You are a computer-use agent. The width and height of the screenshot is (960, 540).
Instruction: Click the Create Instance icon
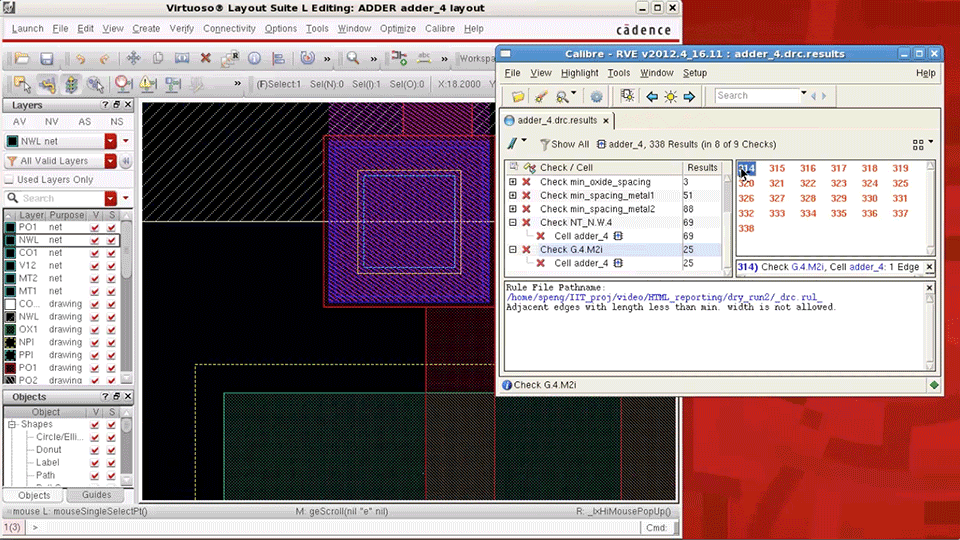(399, 58)
